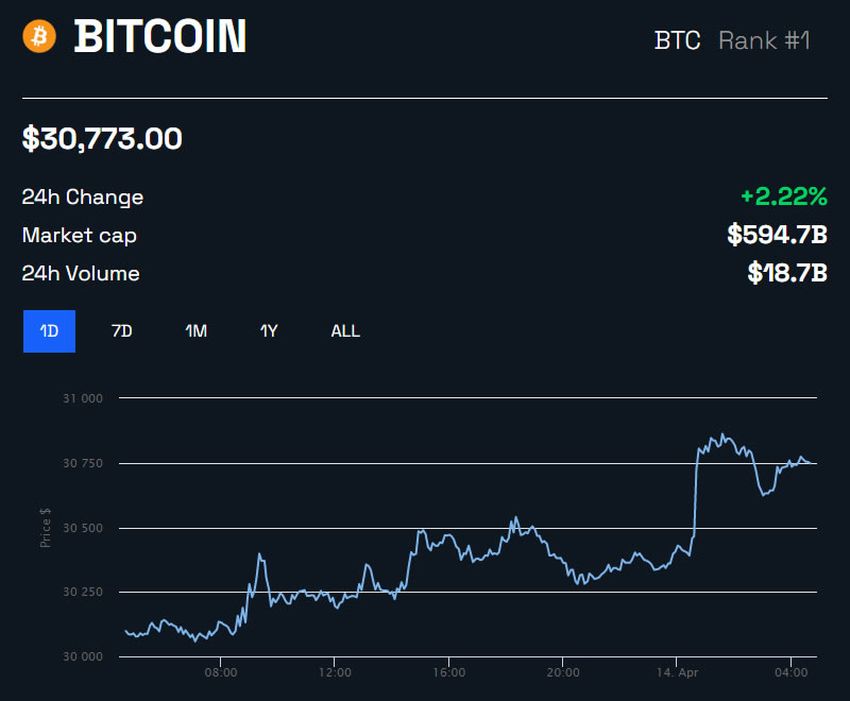
Task: Switch to the 7D timeframe
Action: (120, 330)
